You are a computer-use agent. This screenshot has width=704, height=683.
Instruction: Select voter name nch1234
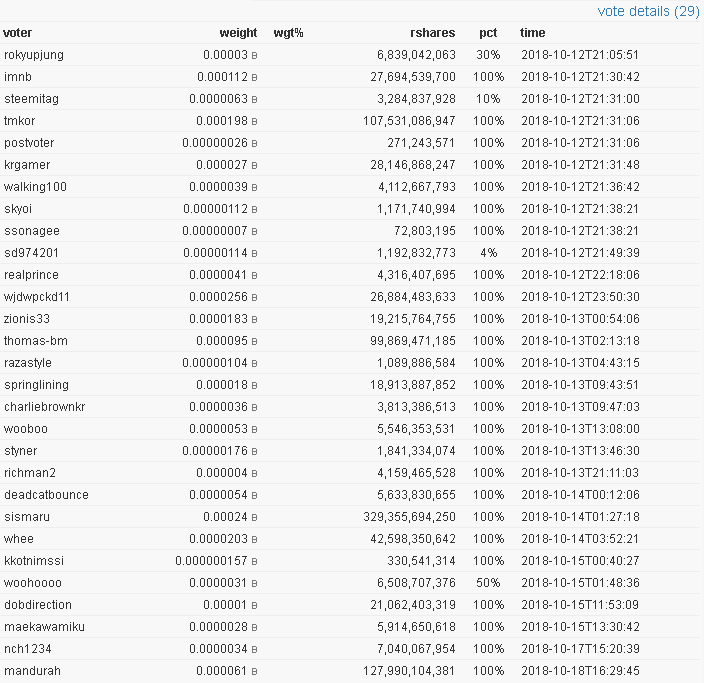pos(28,649)
